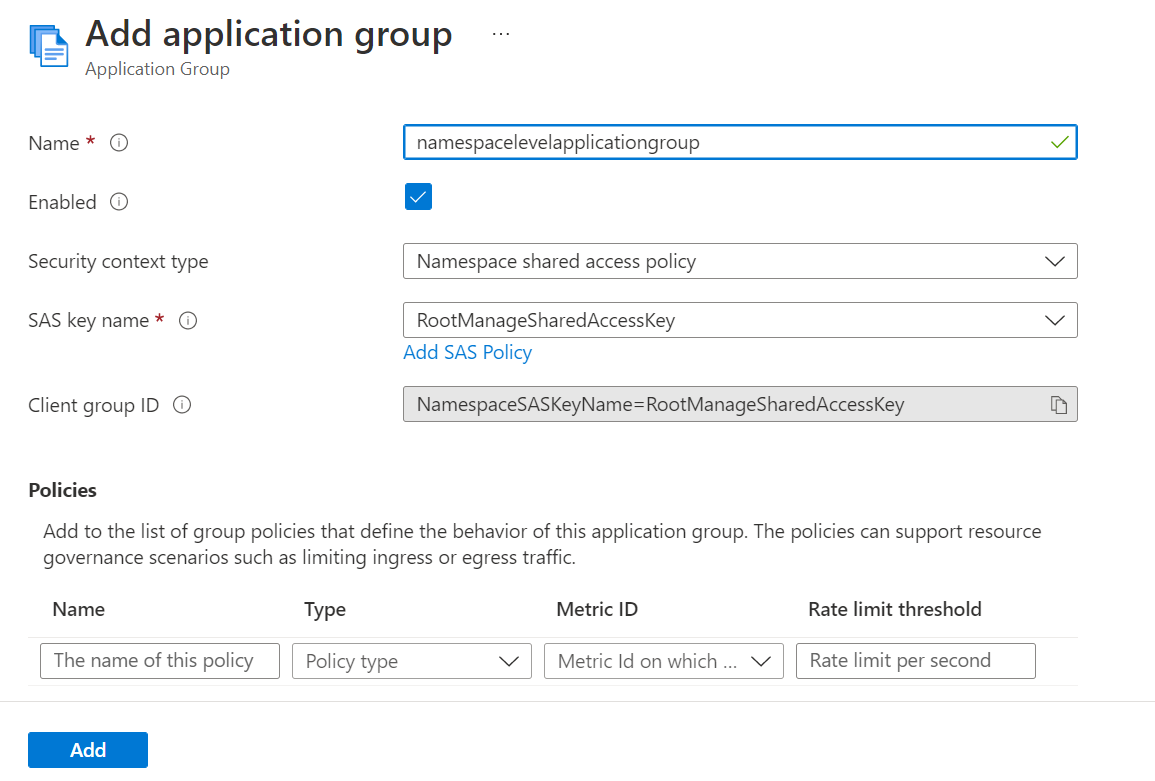This screenshot has height=781, width=1155.
Task: Click the info icon beside SAS key name
Action: click(x=188, y=321)
